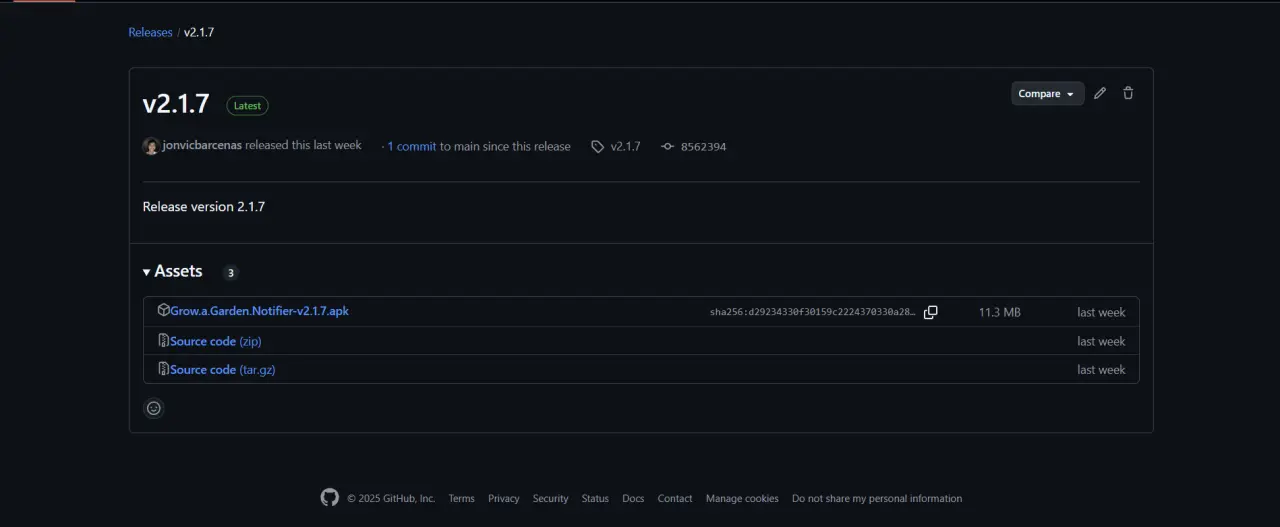Viewport: 1280px width, 527px height.
Task: Click 'last week' in the apk row
Action: [x=1101, y=312]
